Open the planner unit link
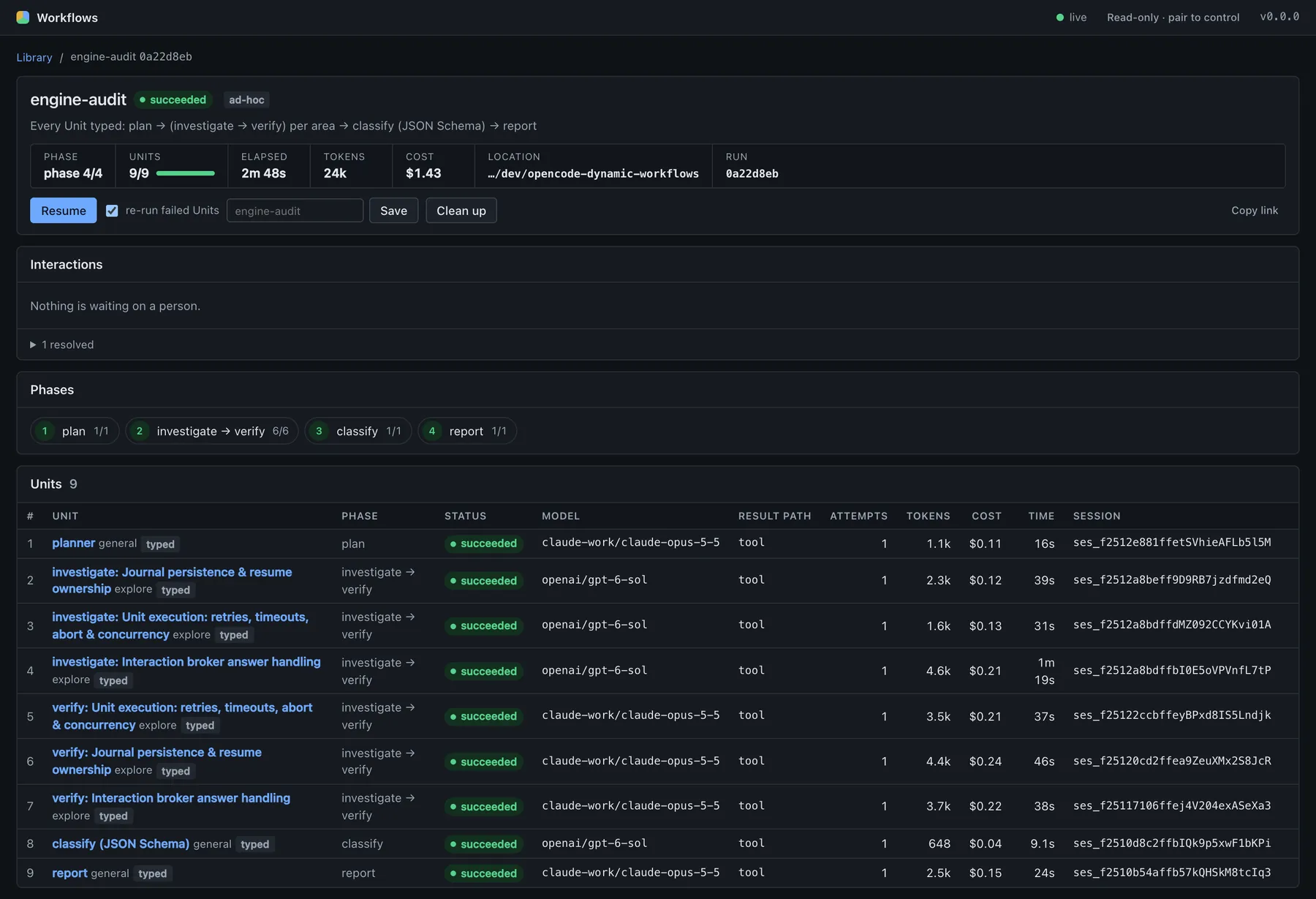 coord(74,543)
